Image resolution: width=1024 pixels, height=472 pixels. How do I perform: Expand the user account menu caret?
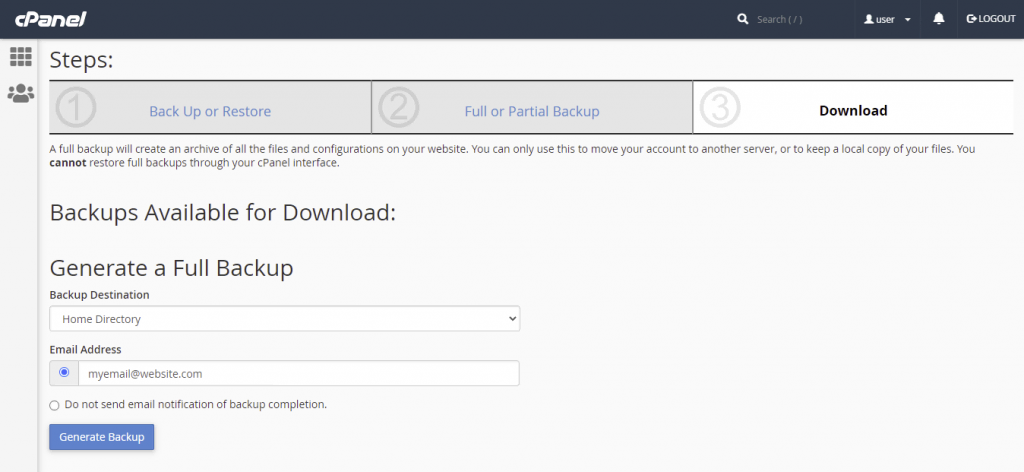tap(907, 20)
